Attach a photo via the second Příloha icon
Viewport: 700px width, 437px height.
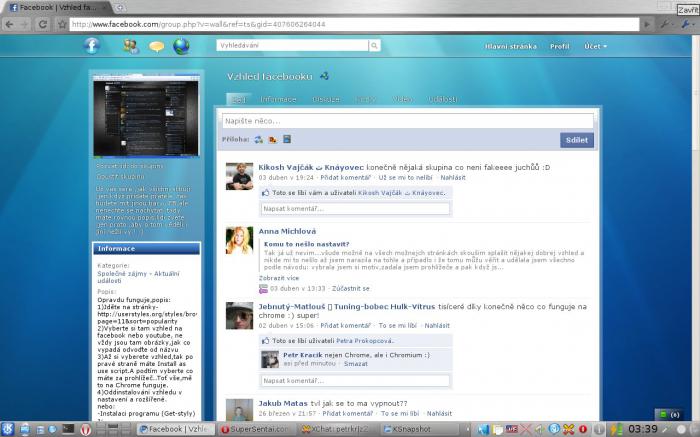click(273, 140)
